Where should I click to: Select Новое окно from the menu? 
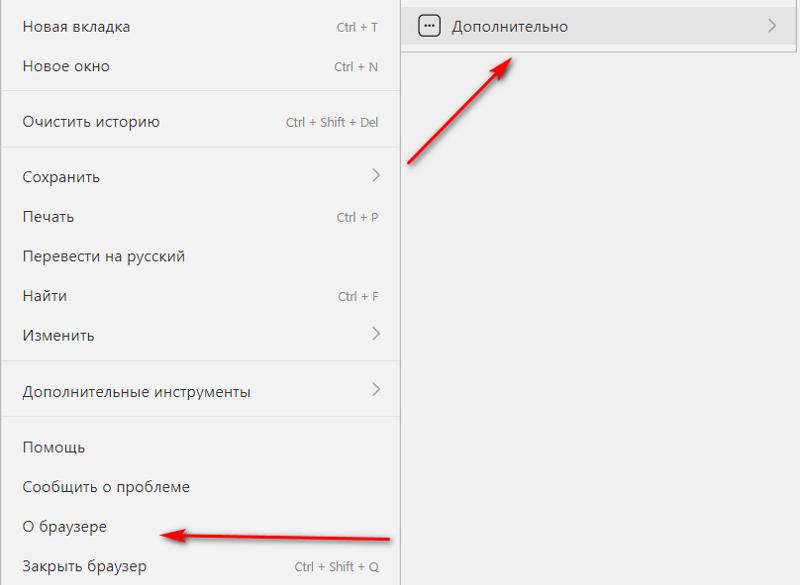click(x=201, y=66)
